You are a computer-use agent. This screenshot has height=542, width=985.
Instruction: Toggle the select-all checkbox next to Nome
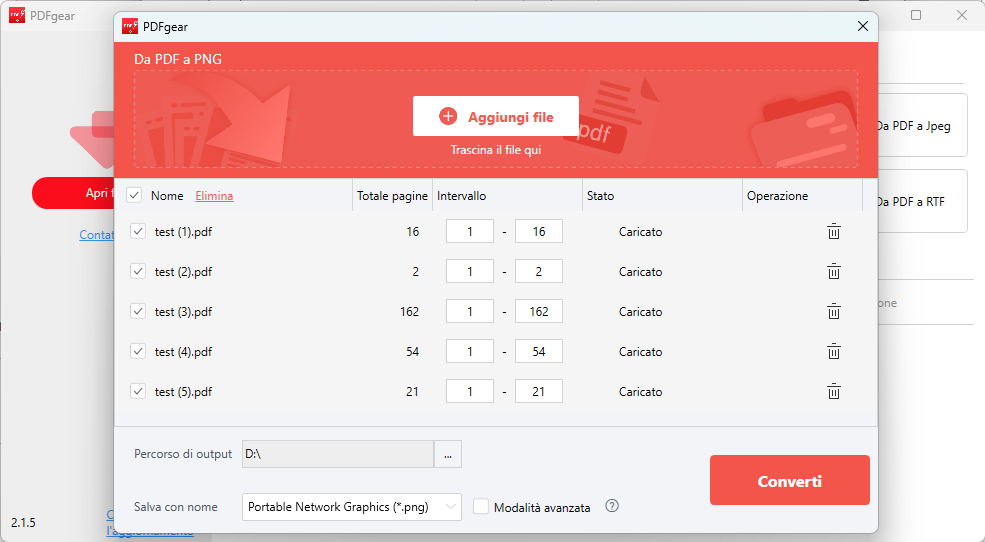pos(134,195)
